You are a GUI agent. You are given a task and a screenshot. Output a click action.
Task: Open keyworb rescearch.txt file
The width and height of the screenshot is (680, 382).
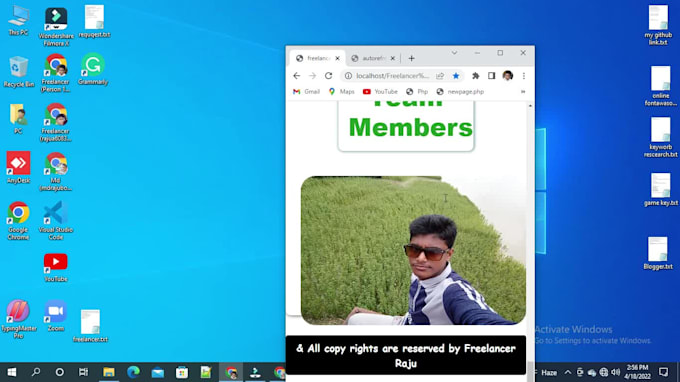(660, 137)
